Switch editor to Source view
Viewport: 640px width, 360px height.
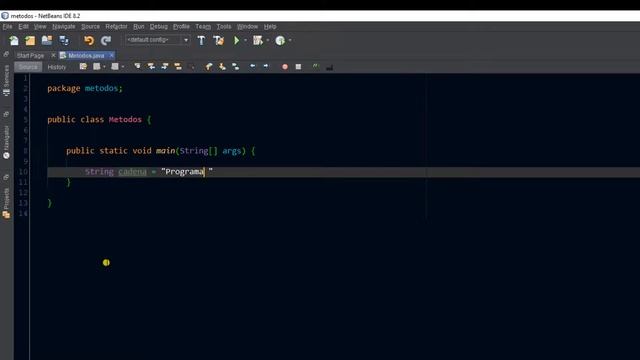point(28,67)
